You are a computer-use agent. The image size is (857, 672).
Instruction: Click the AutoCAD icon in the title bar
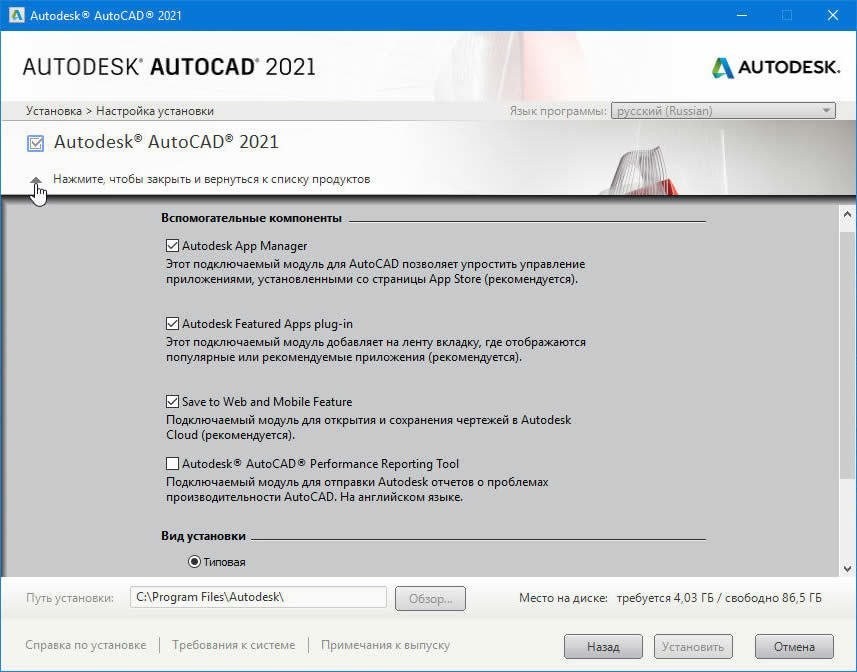14,15
